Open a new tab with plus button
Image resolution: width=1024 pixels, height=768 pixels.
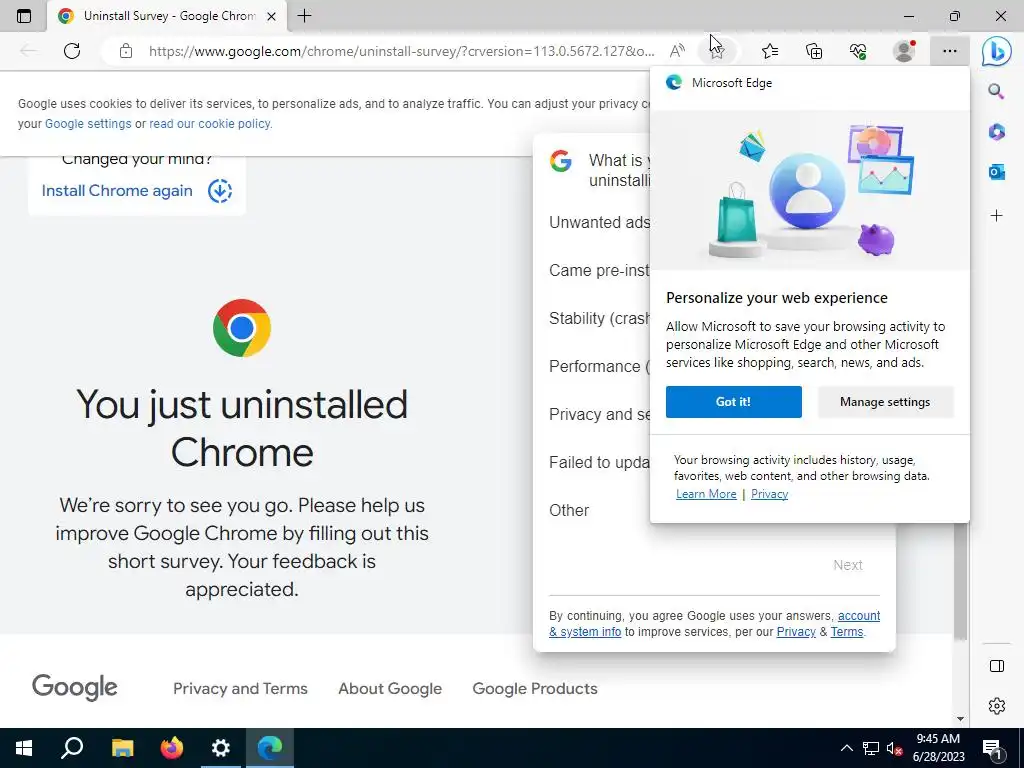pyautogui.click(x=304, y=16)
